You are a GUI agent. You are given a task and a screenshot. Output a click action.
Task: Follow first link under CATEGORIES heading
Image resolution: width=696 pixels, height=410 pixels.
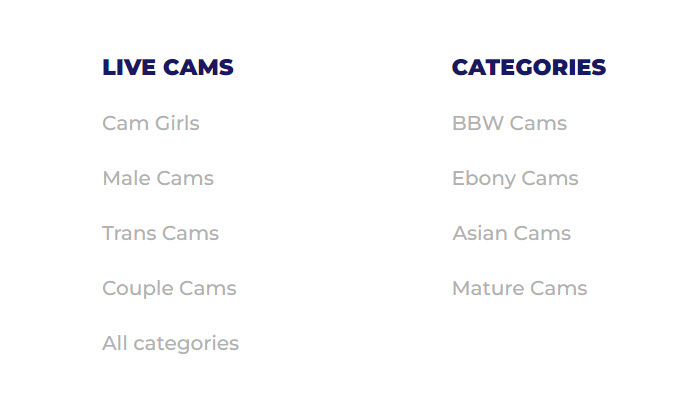pyautogui.click(x=510, y=123)
